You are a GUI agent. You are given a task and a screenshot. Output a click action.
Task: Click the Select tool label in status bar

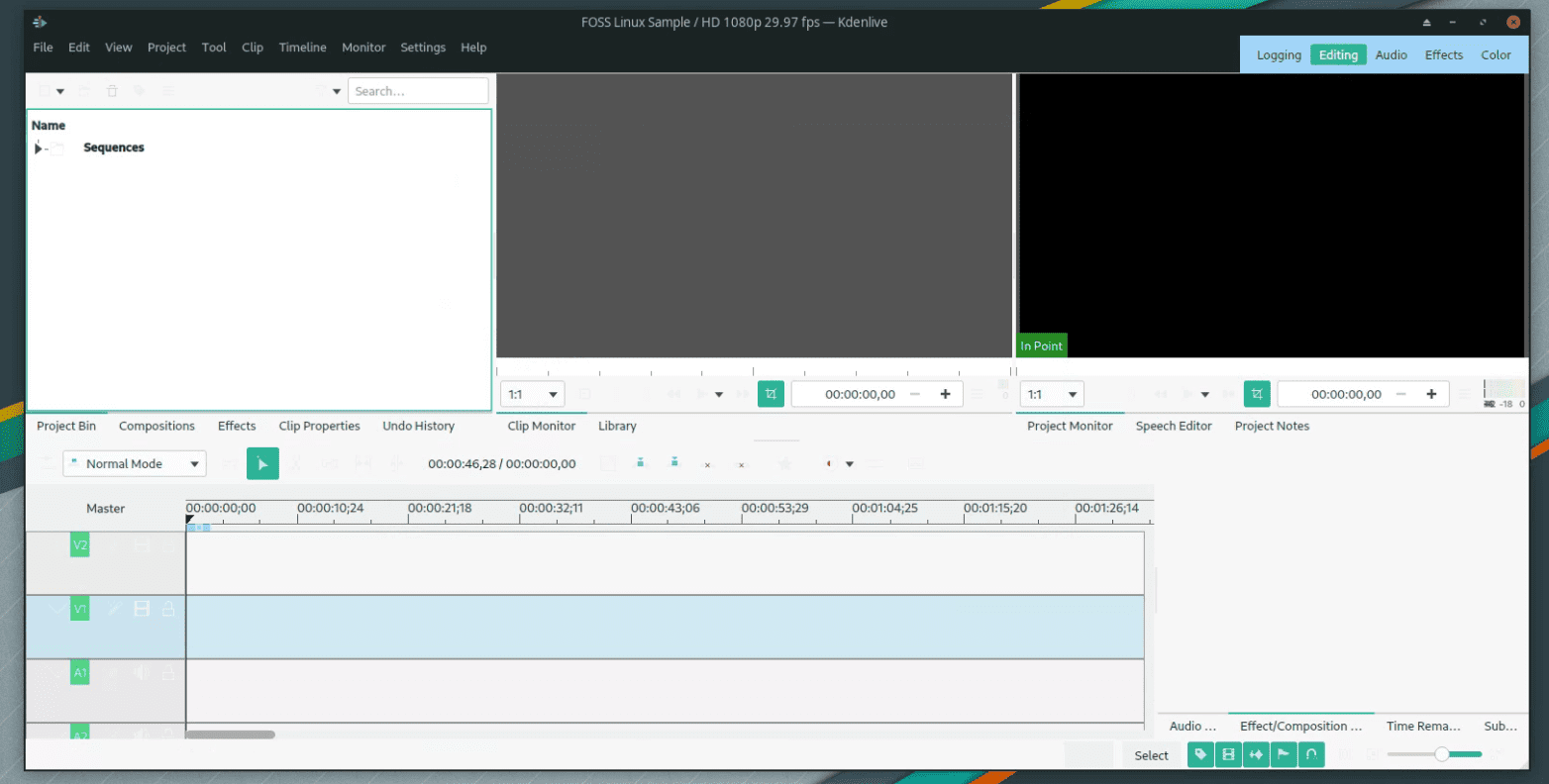pos(1151,755)
